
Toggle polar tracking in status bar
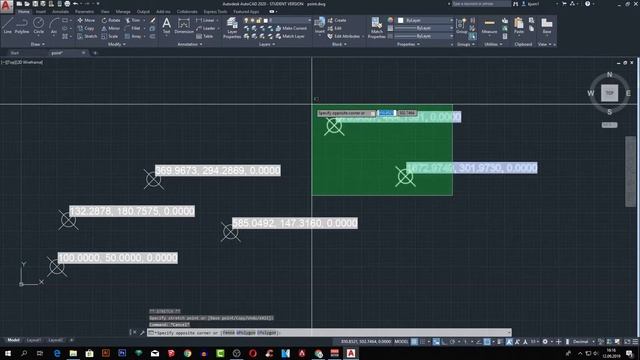(x=453, y=342)
